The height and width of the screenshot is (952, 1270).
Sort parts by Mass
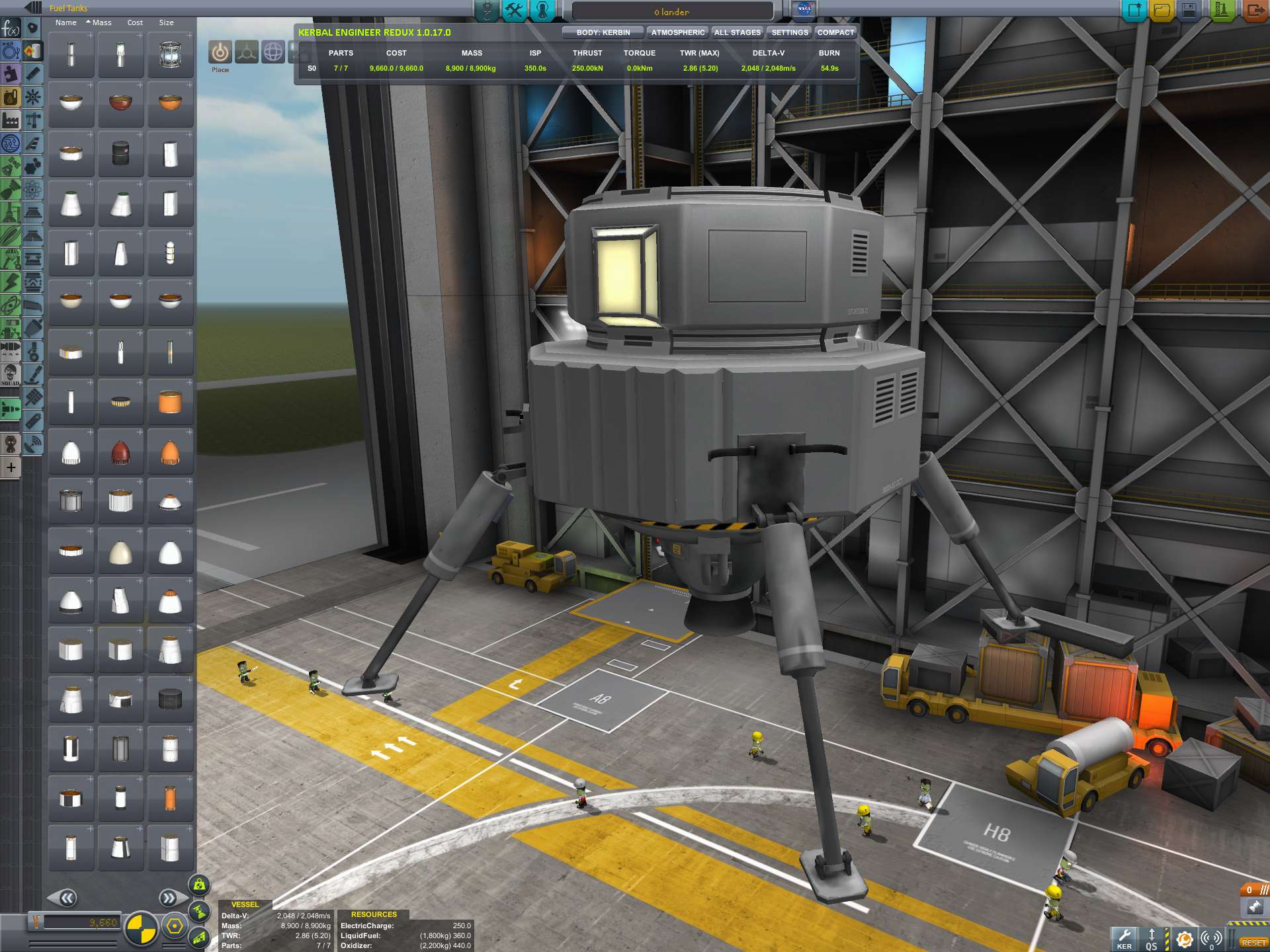101,22
